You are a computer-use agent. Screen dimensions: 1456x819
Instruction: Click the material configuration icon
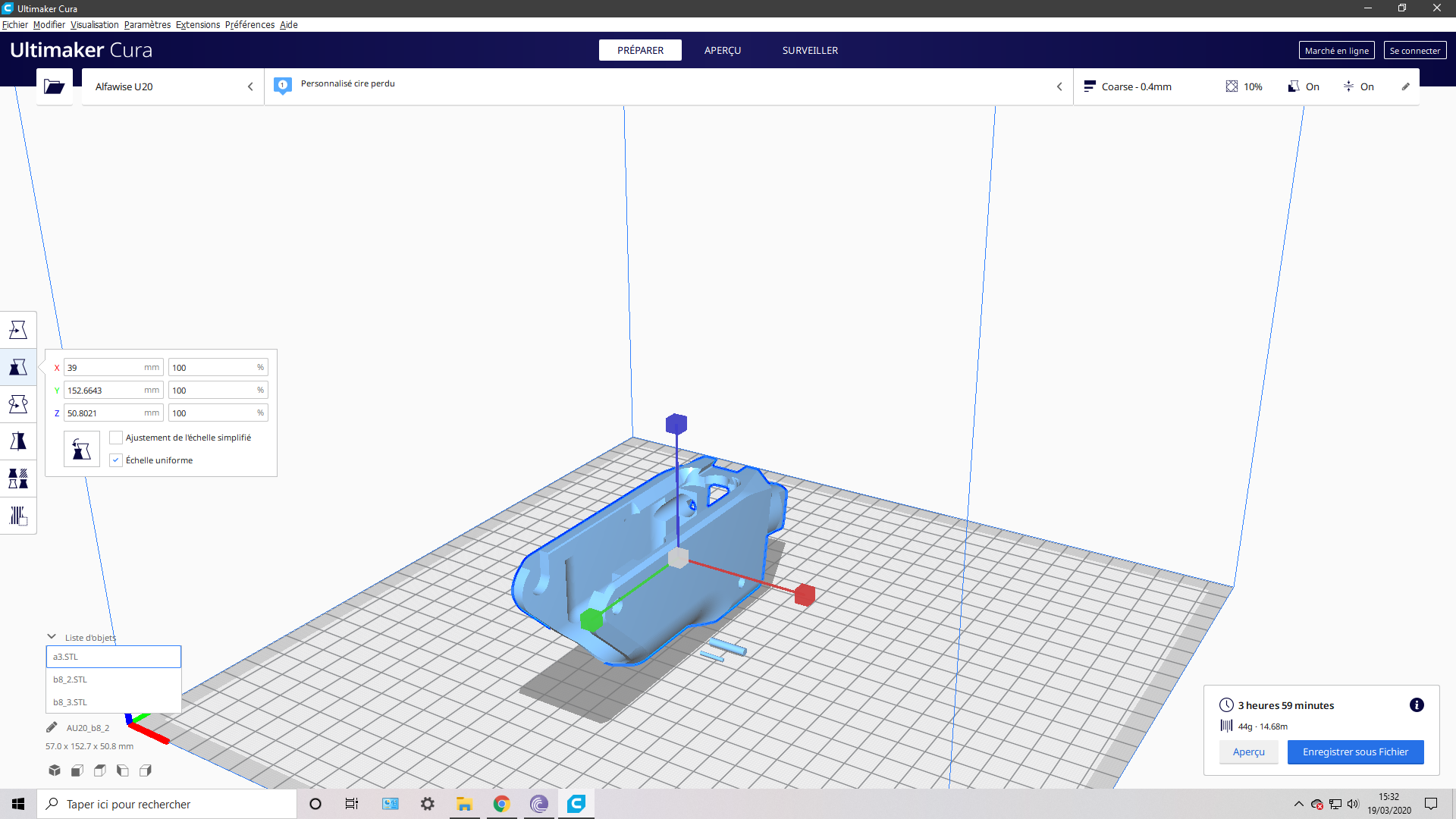[x=283, y=85]
